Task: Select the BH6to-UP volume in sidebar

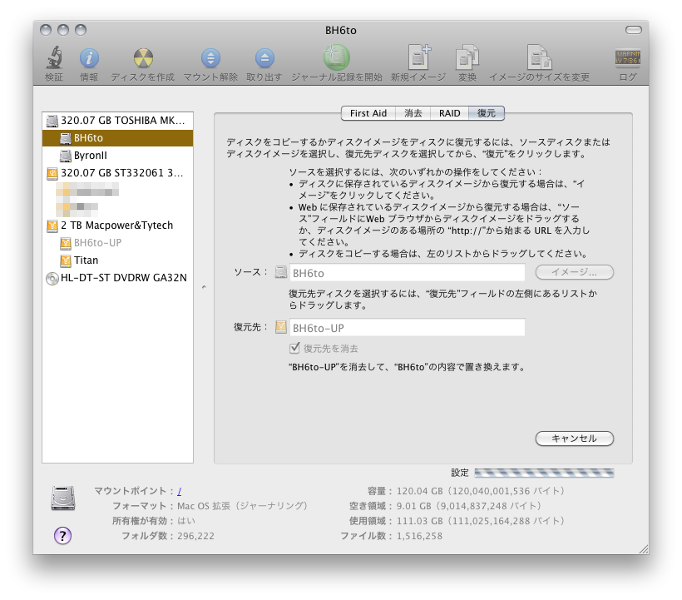Action: point(117,243)
